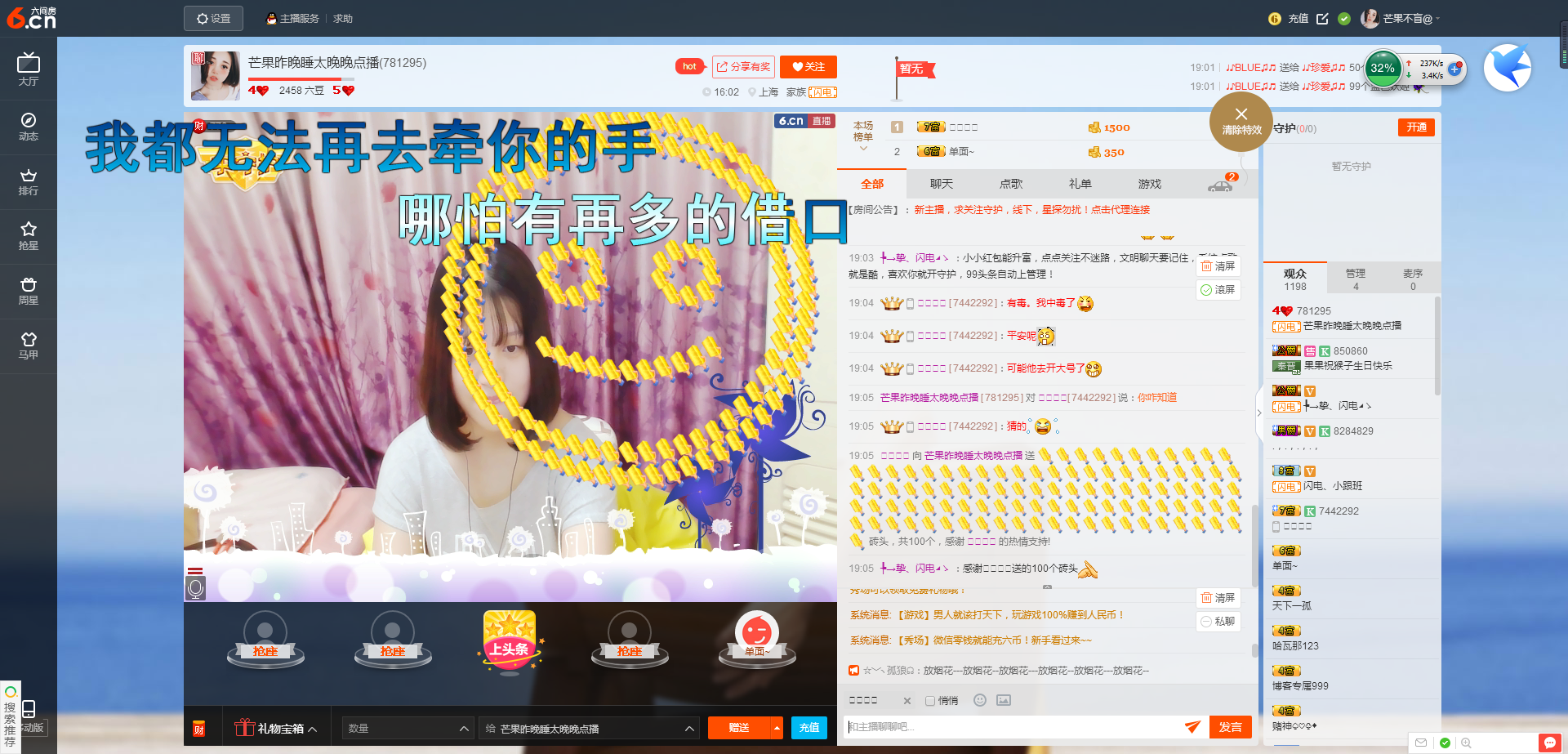Viewport: 1568px width, 754px height.
Task: Open the red envelope 财 icon
Action: point(198,729)
